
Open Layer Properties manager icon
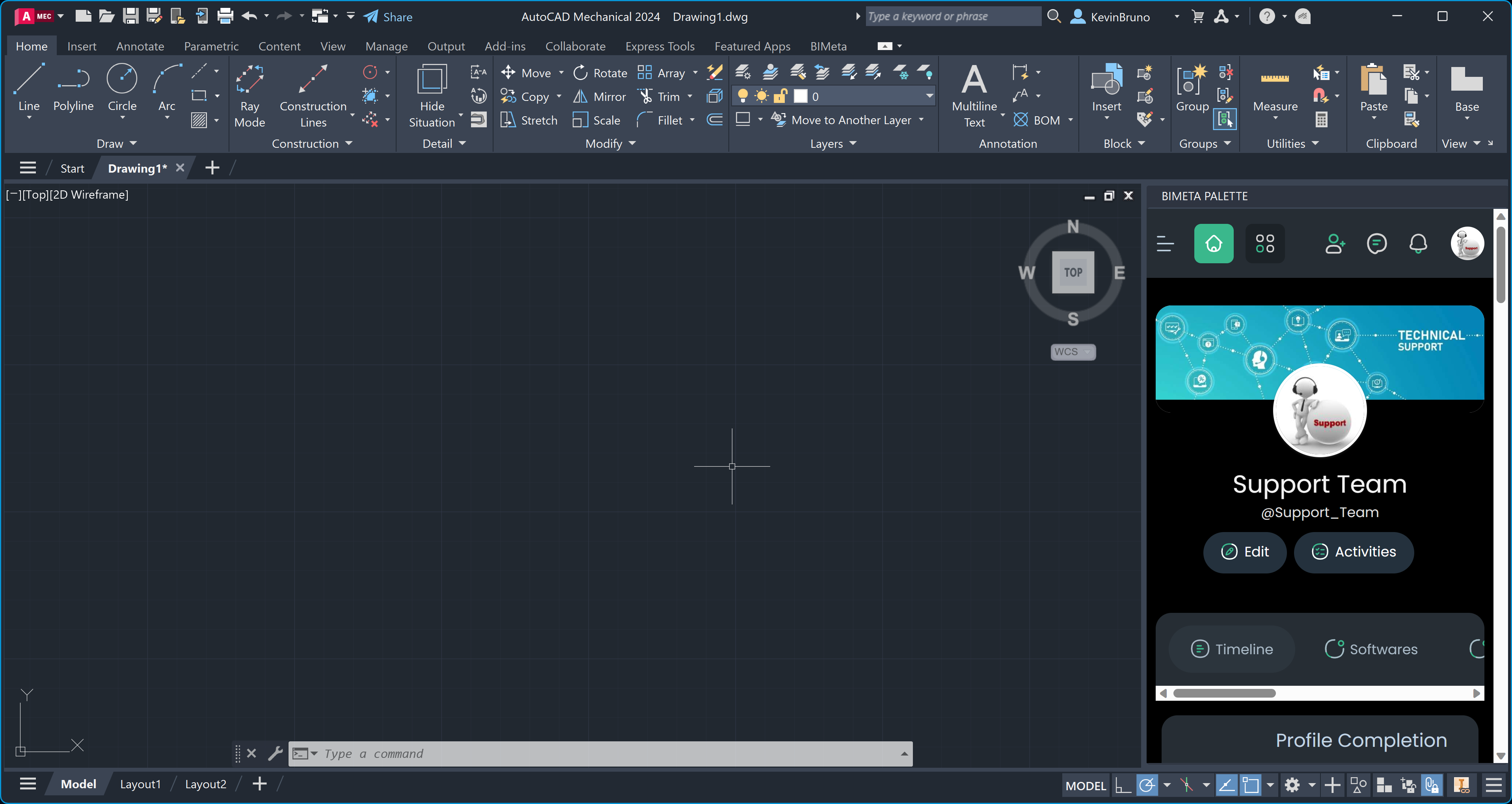(743, 72)
